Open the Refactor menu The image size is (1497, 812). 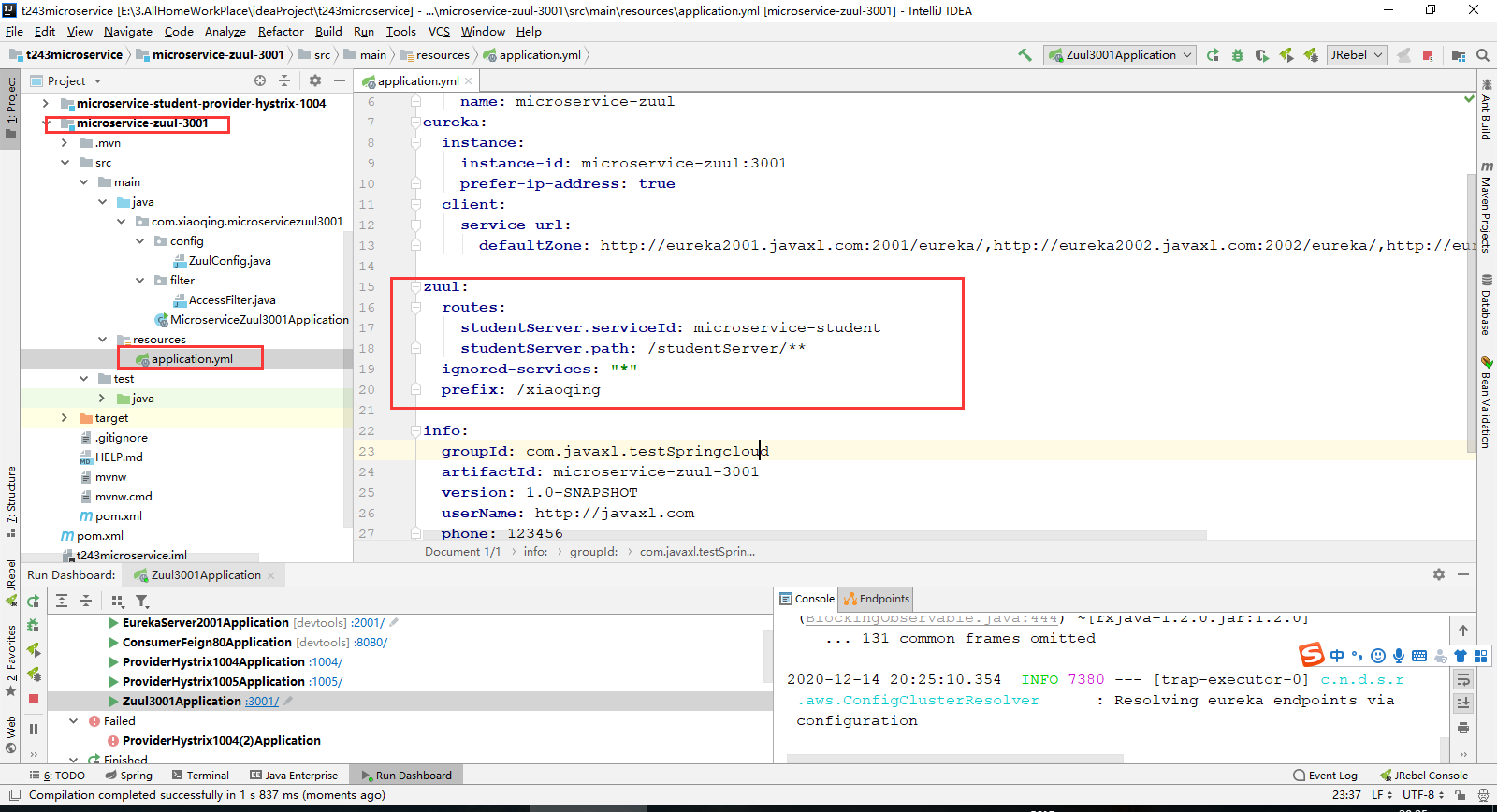click(281, 31)
